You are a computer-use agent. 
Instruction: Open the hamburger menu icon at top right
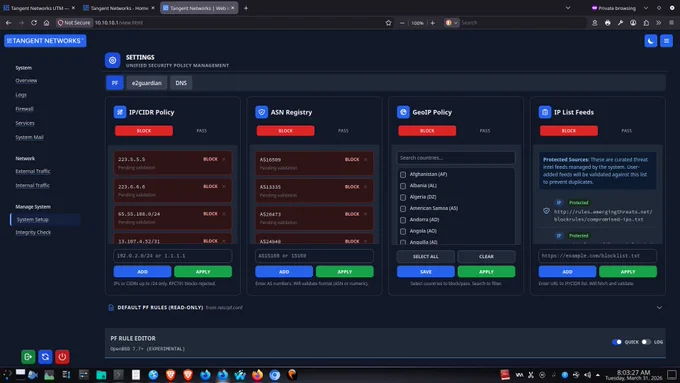[x=666, y=41]
